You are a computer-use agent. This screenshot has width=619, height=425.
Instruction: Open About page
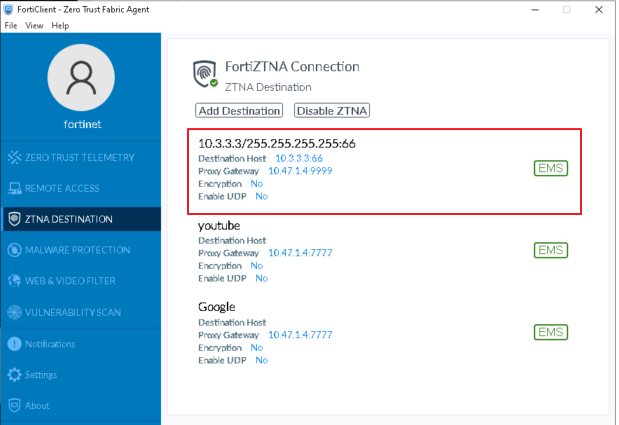[x=81, y=405]
